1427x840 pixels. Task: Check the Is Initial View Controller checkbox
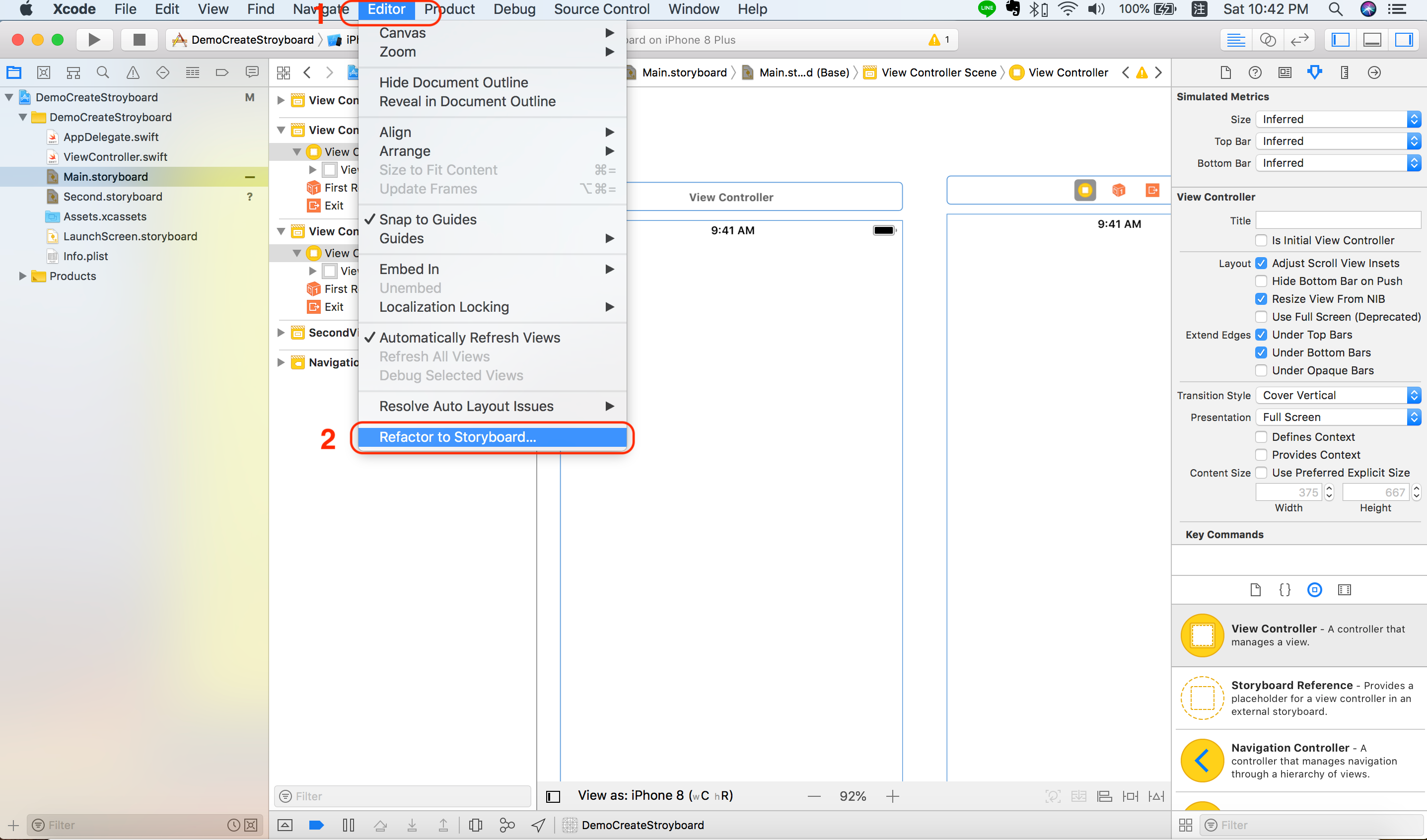pyautogui.click(x=1261, y=240)
